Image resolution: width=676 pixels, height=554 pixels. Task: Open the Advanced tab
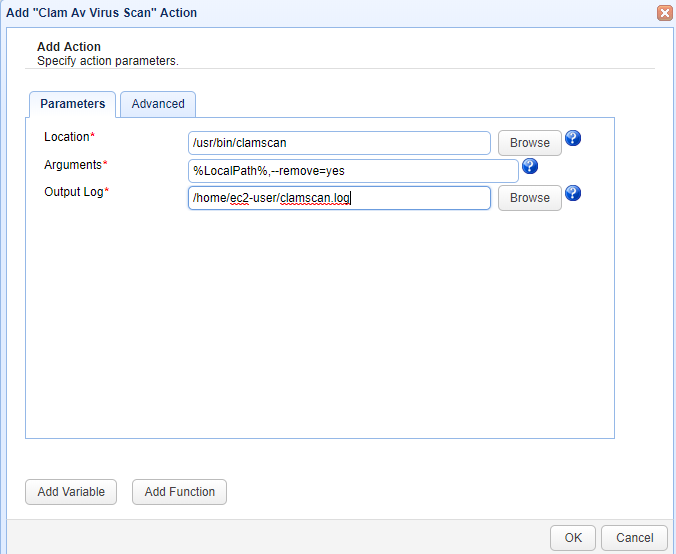tap(158, 104)
